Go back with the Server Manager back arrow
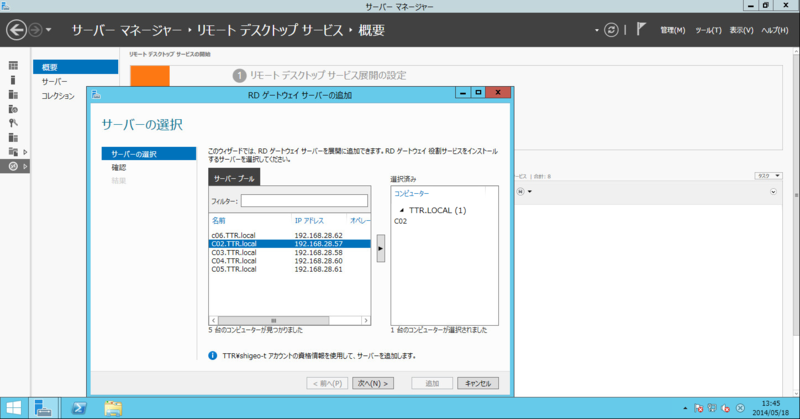This screenshot has width=800, height=419. (16, 30)
